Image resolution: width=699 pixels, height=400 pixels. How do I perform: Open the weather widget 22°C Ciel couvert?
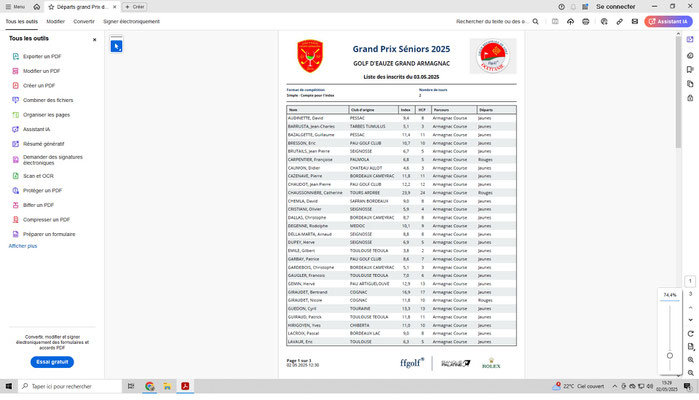(x=579, y=386)
